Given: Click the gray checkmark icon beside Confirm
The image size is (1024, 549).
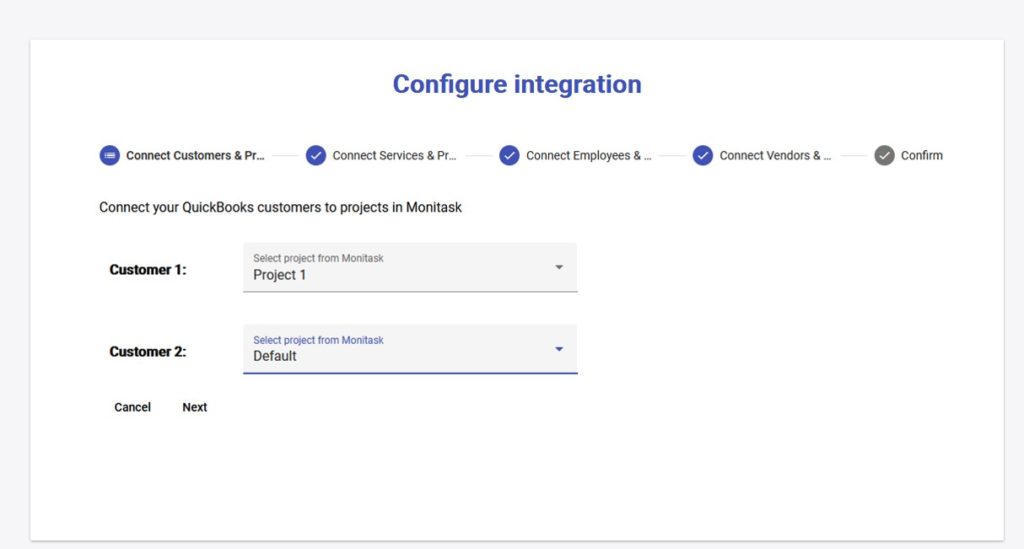Looking at the screenshot, I should [x=884, y=155].
